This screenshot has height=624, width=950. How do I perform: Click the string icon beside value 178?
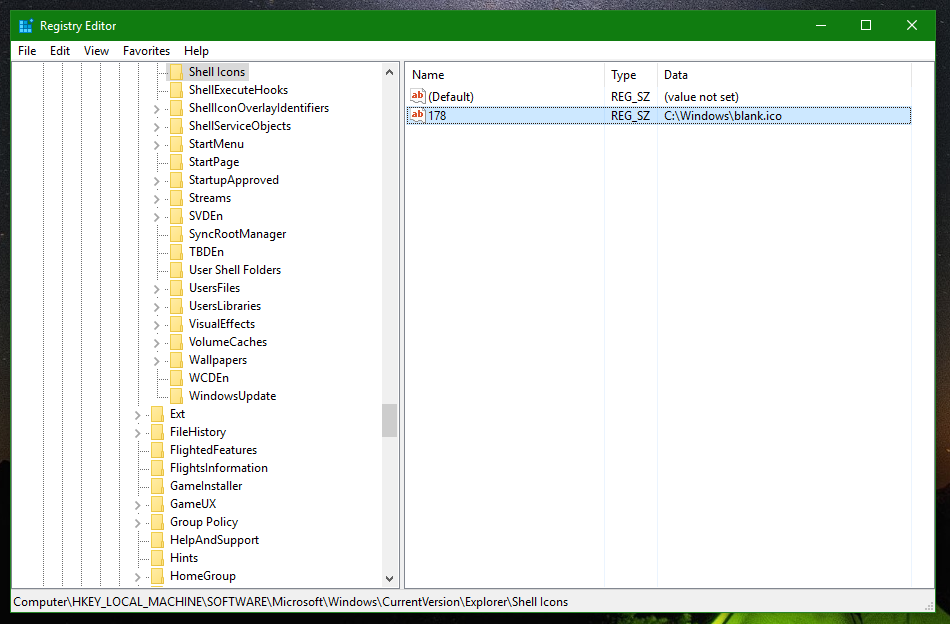tap(417, 116)
